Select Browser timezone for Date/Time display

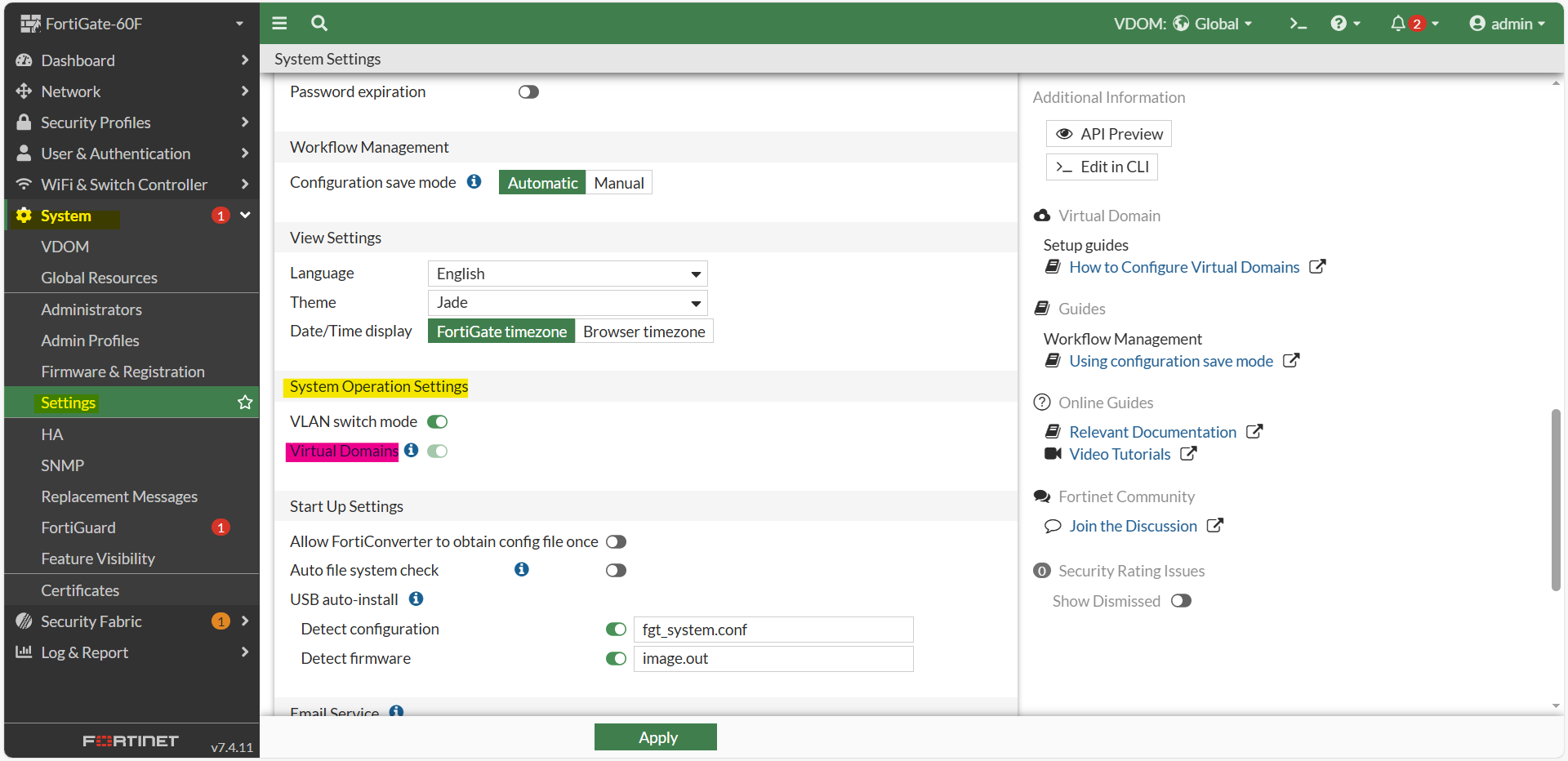coord(644,332)
